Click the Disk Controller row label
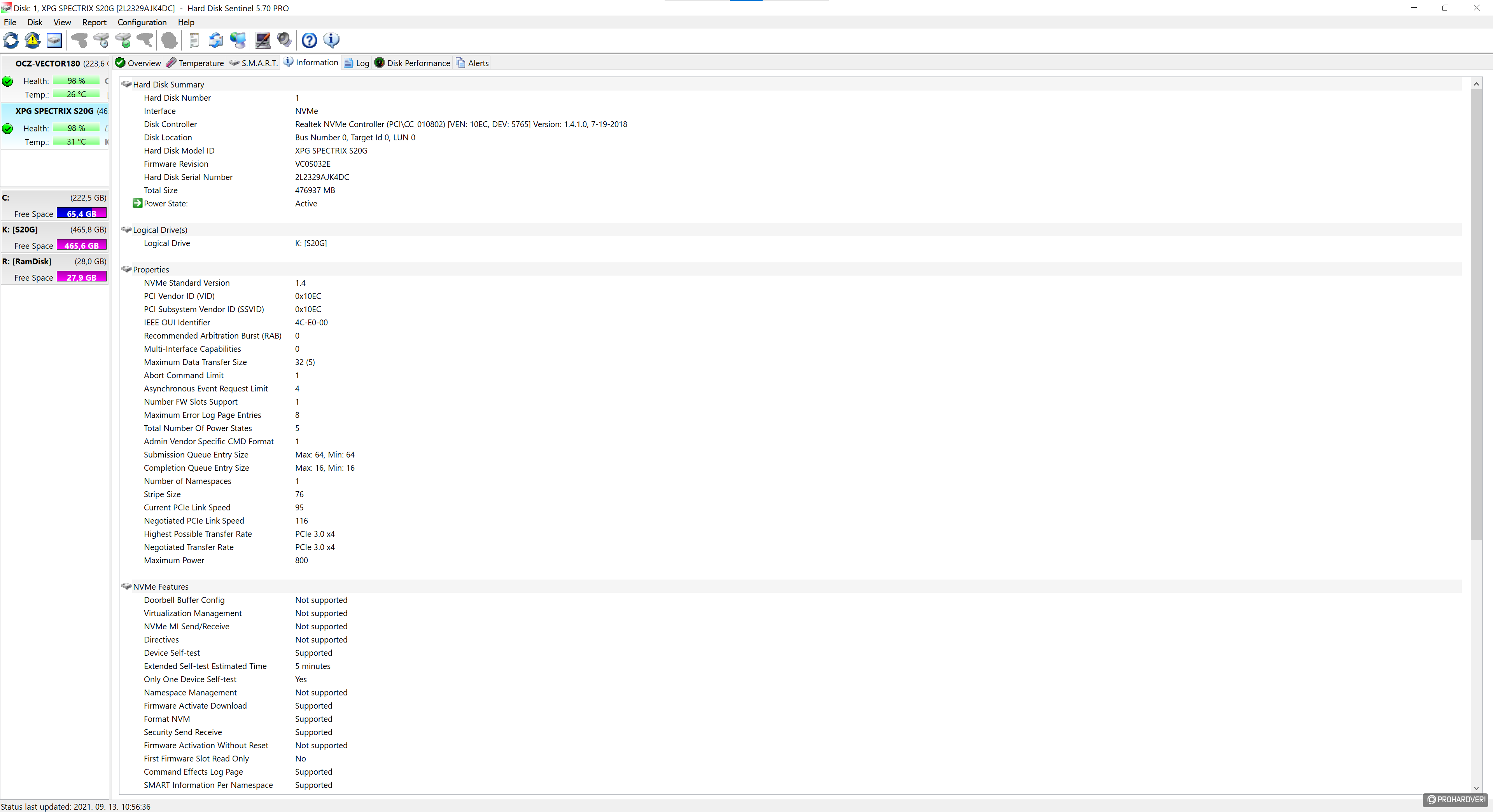This screenshot has height=812, width=1493. (170, 124)
